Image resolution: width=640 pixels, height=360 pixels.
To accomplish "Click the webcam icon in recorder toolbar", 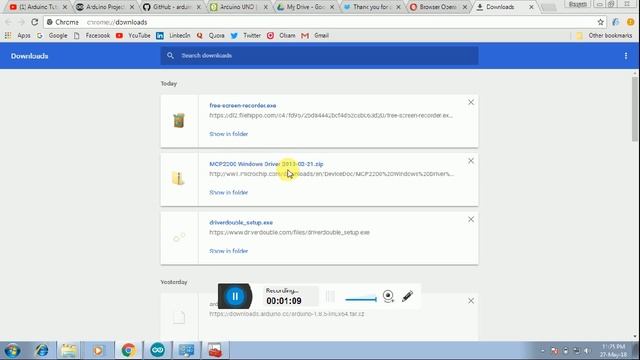I will click(x=388, y=296).
